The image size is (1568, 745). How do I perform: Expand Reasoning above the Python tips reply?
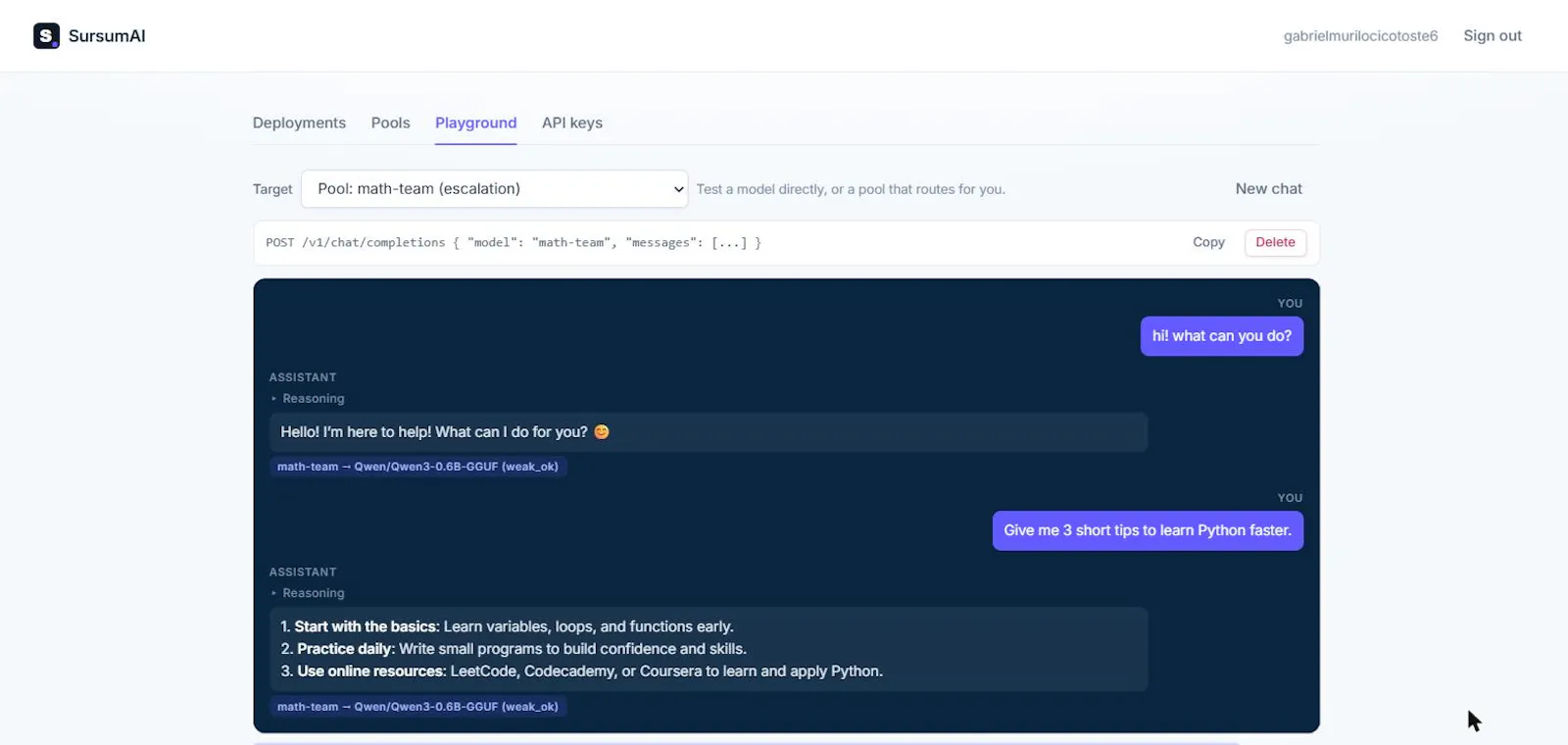308,593
